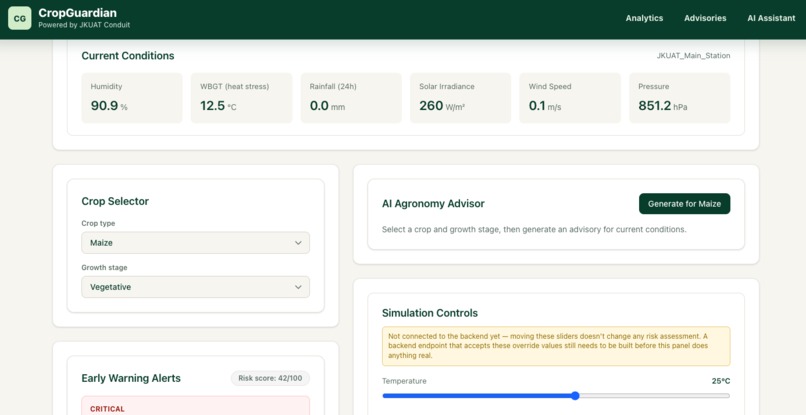
Task: Click the Solar Irradiance 260 W/m² value
Action: pyautogui.click(x=442, y=106)
